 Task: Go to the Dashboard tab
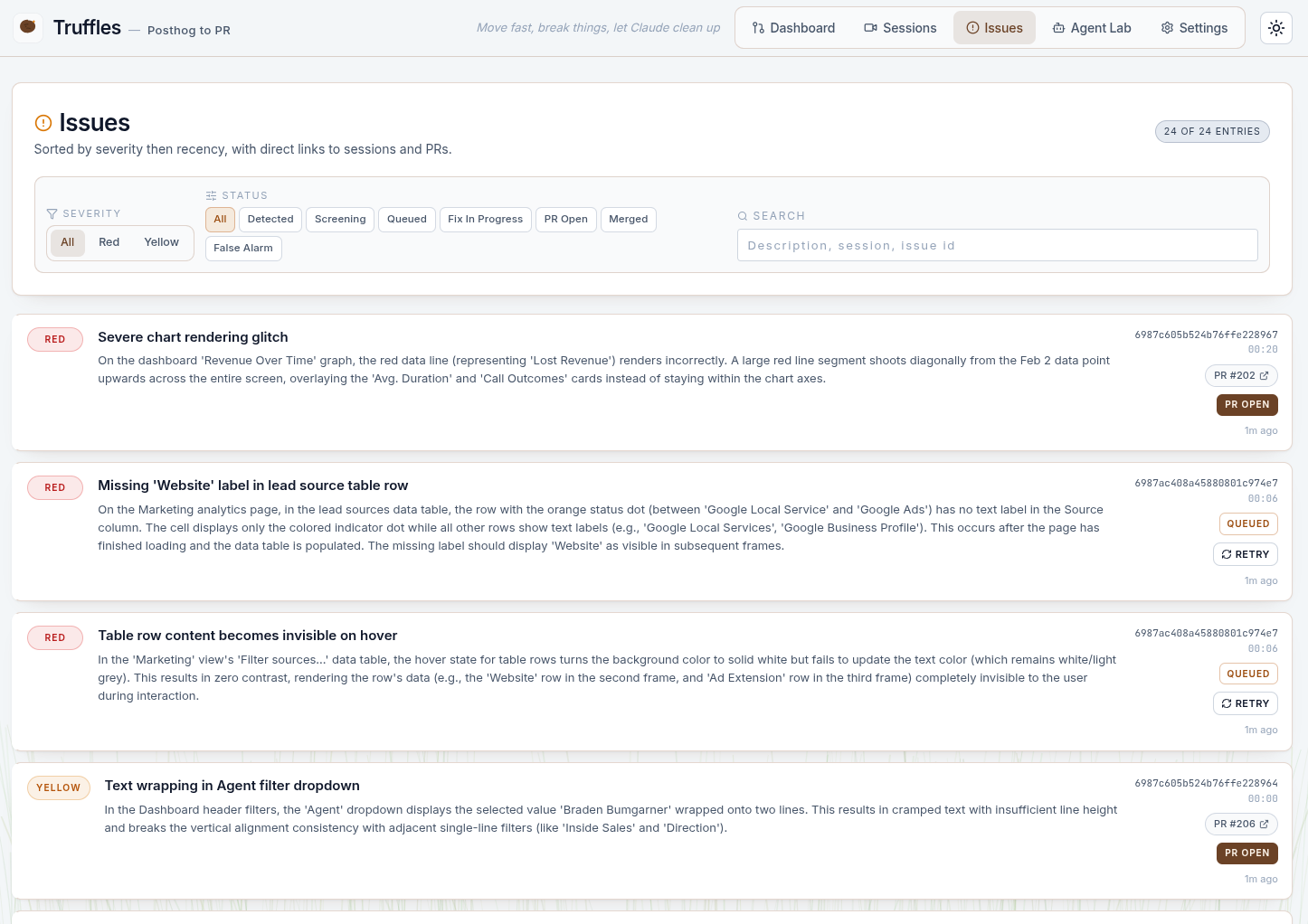(793, 28)
